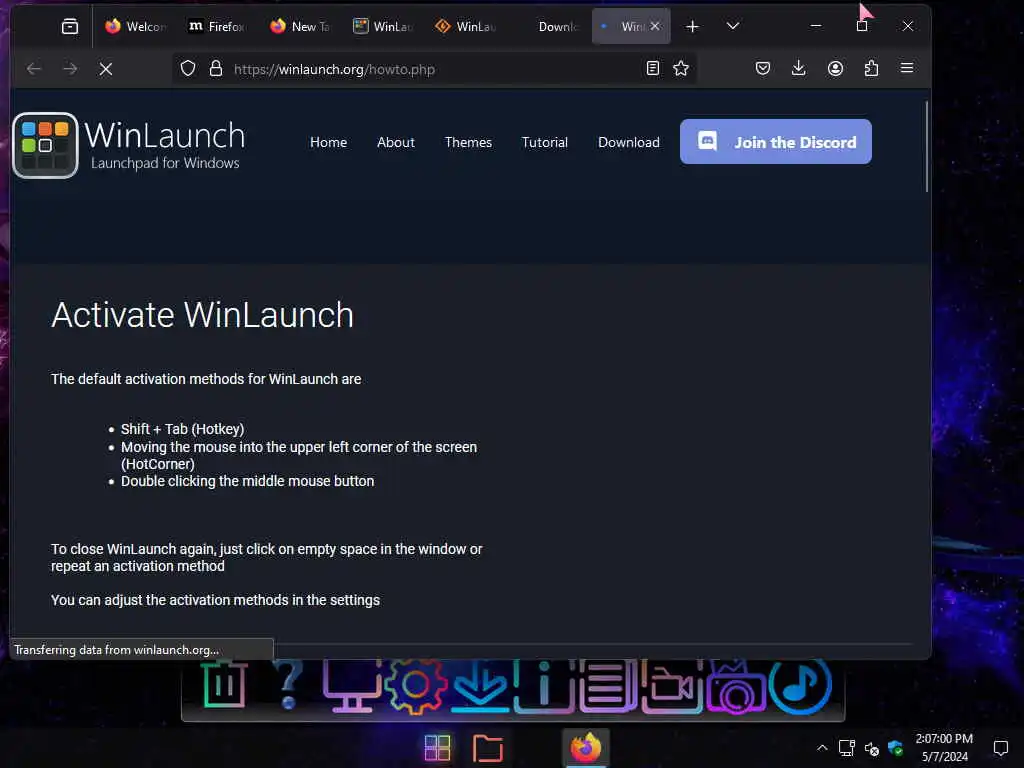Screen dimensions: 1024x768
Task: Open the About page link
Action: click(396, 142)
